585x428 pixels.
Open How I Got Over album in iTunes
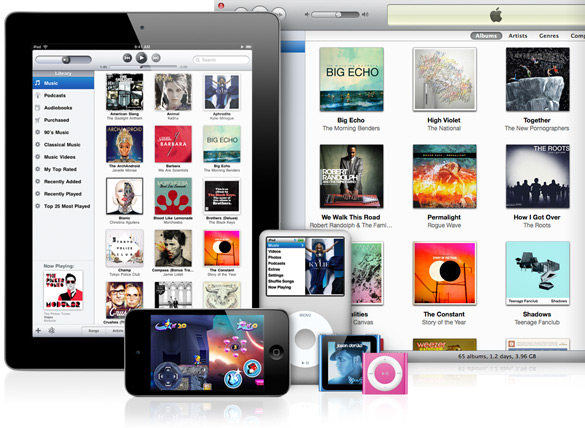coord(538,176)
